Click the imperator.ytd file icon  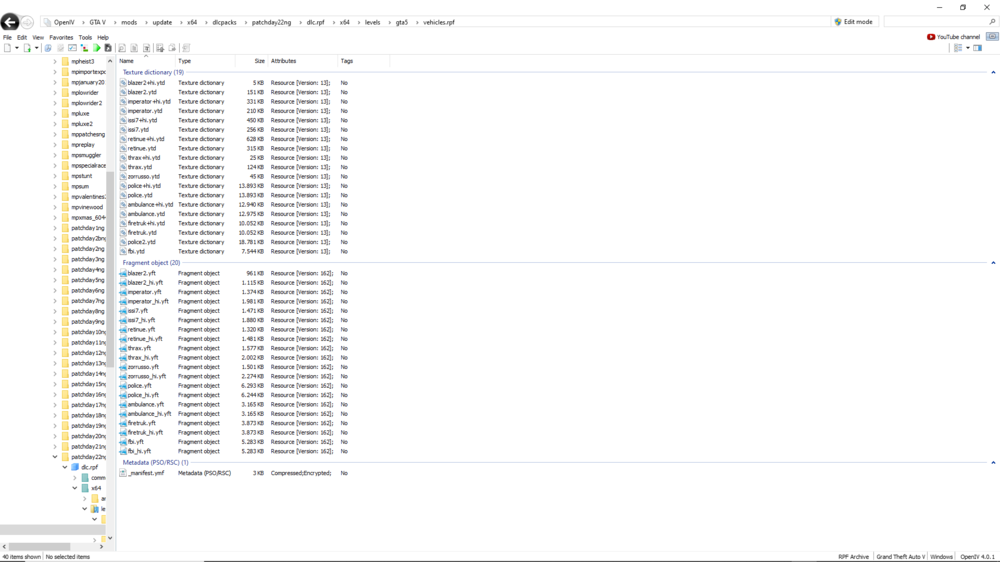(x=123, y=111)
